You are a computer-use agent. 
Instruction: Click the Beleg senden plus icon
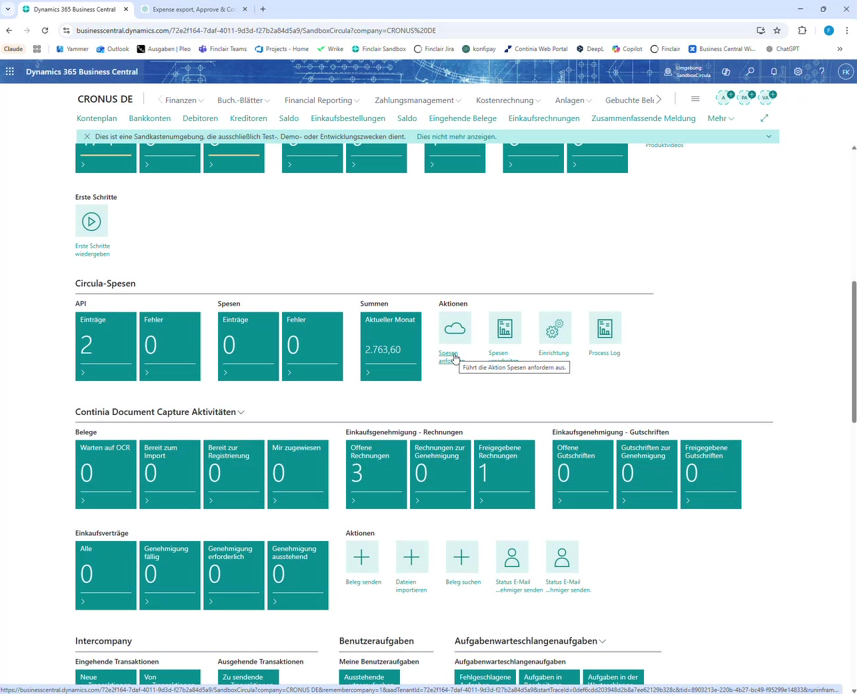tap(361, 557)
